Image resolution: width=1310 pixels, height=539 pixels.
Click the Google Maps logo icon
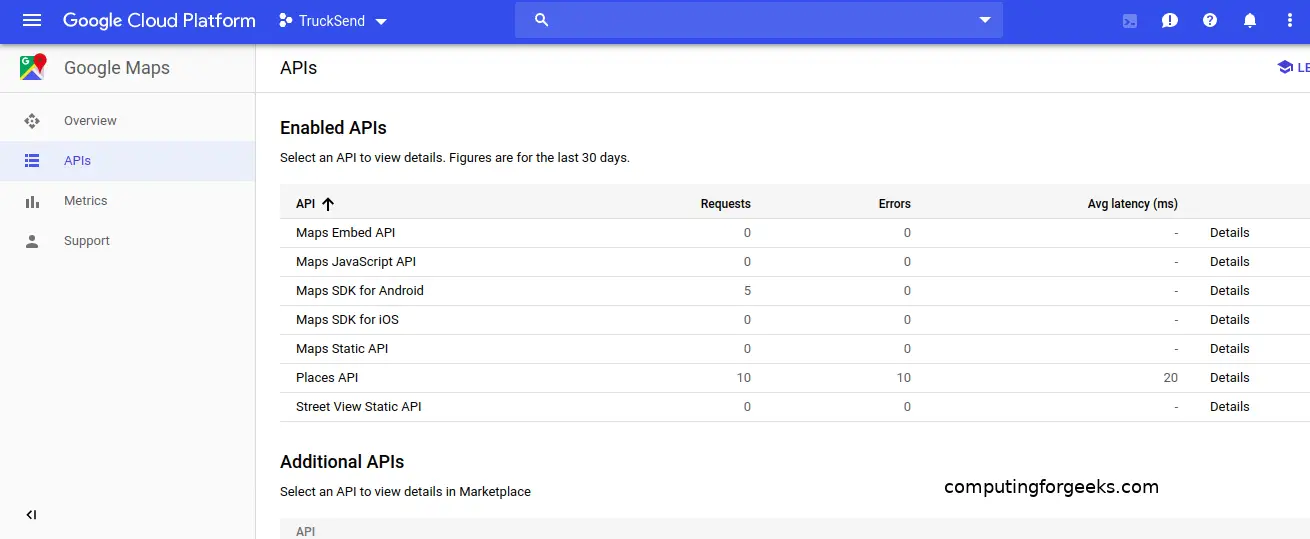pos(33,68)
